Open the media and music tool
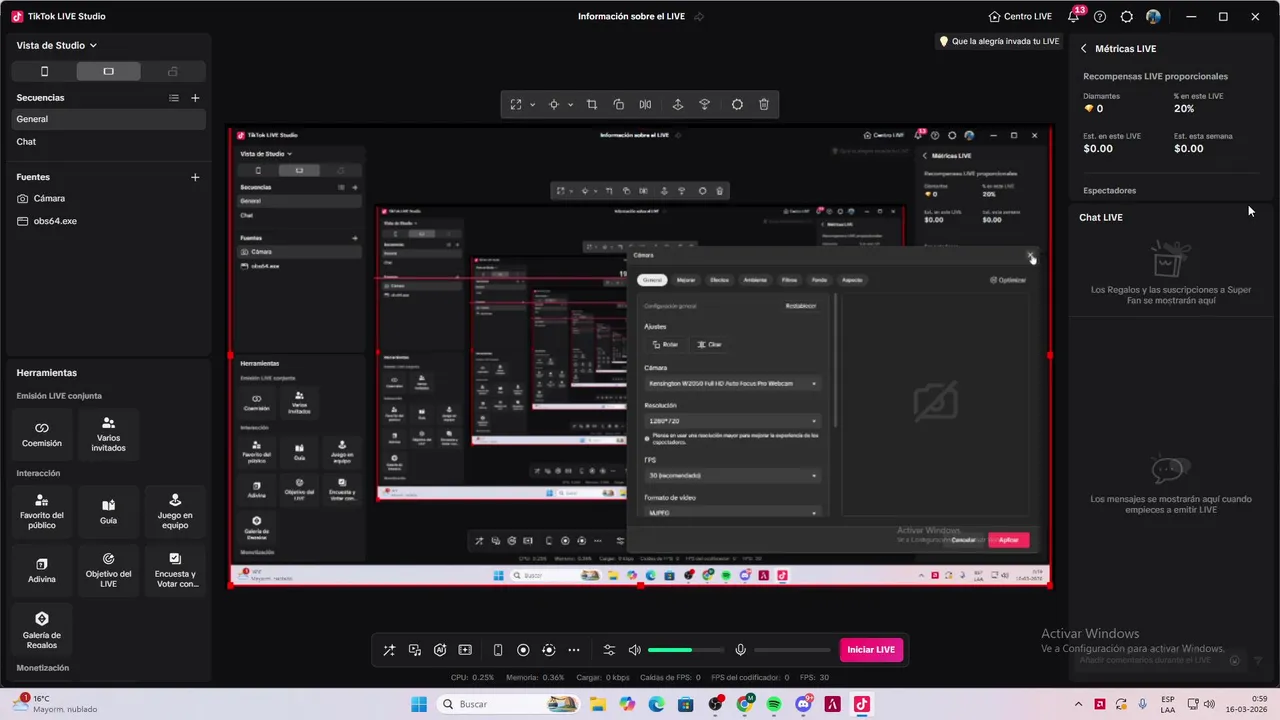The image size is (1280, 720). coord(415,650)
